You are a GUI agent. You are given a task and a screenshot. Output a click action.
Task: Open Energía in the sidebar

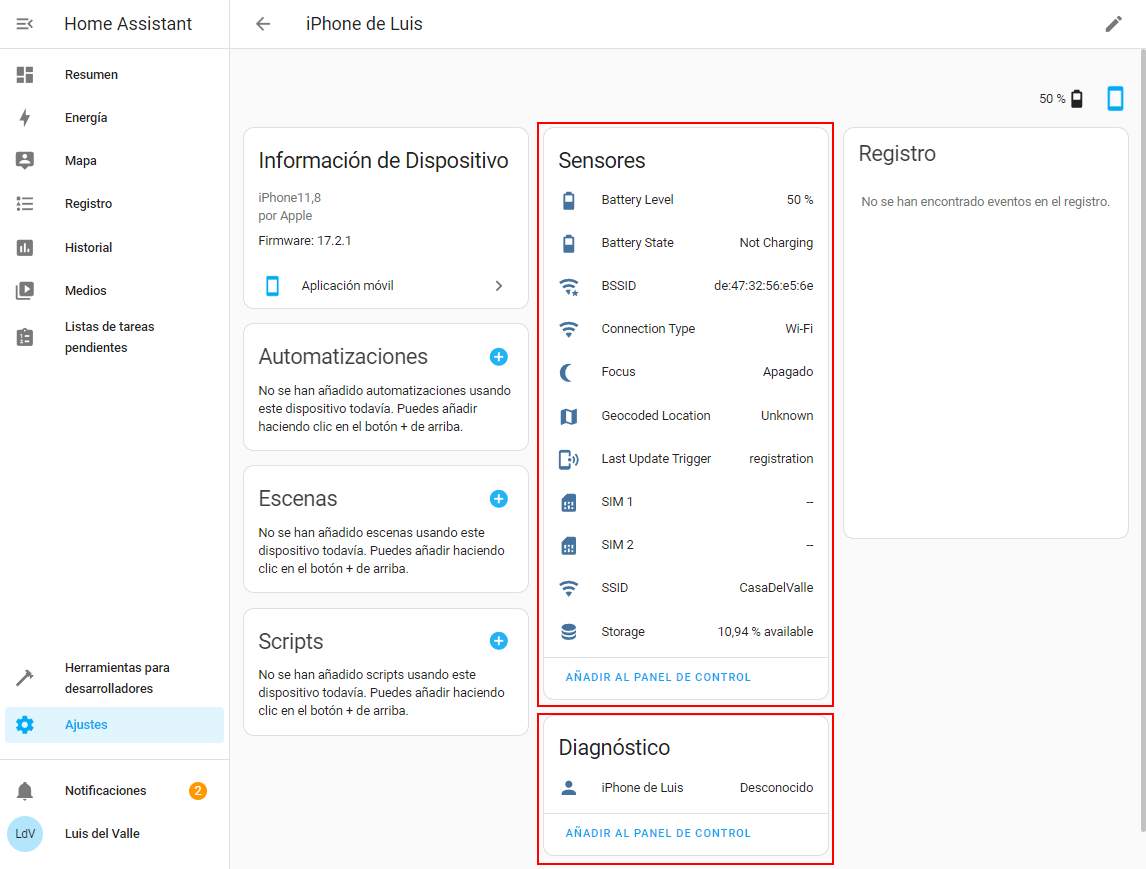tap(114, 118)
